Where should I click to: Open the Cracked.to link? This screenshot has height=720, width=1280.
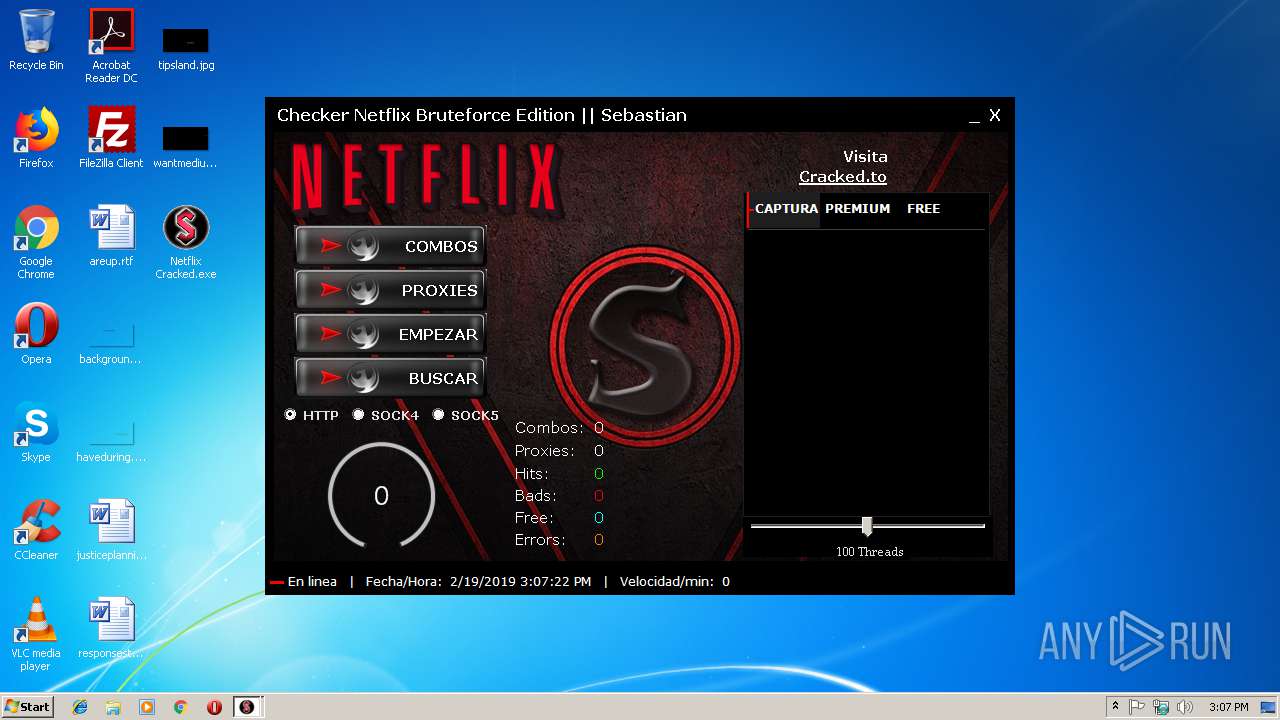pos(843,177)
